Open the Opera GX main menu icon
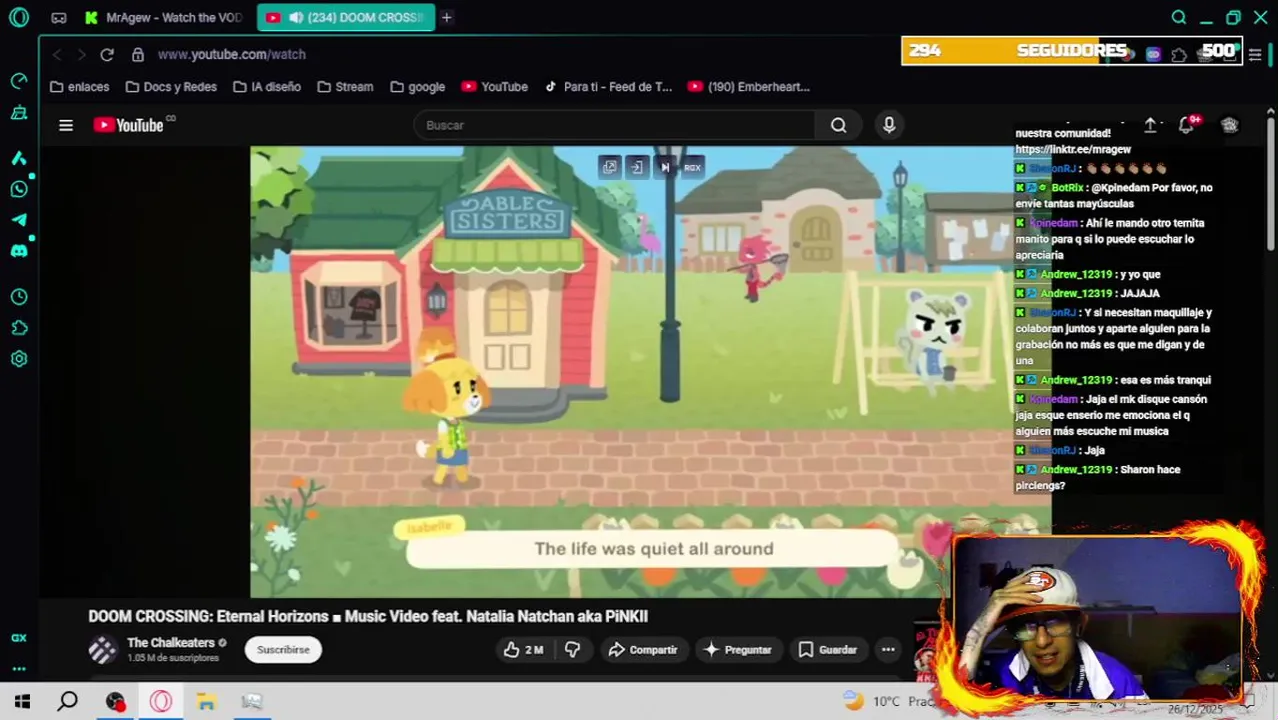Image resolution: width=1278 pixels, height=720 pixels. tap(19, 17)
